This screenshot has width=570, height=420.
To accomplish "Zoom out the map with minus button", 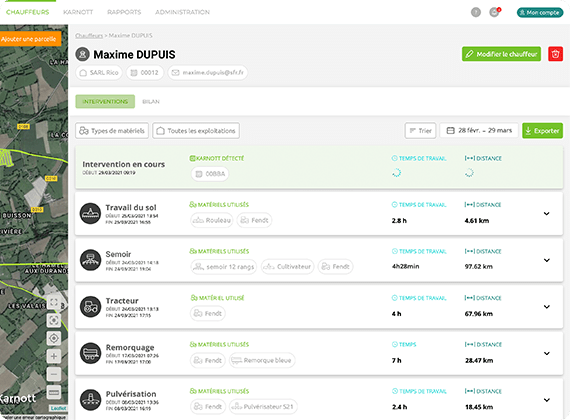I will (x=54, y=374).
